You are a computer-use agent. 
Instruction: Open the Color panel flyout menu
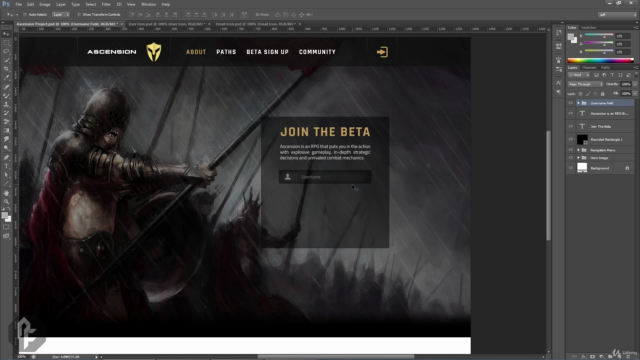(636, 27)
